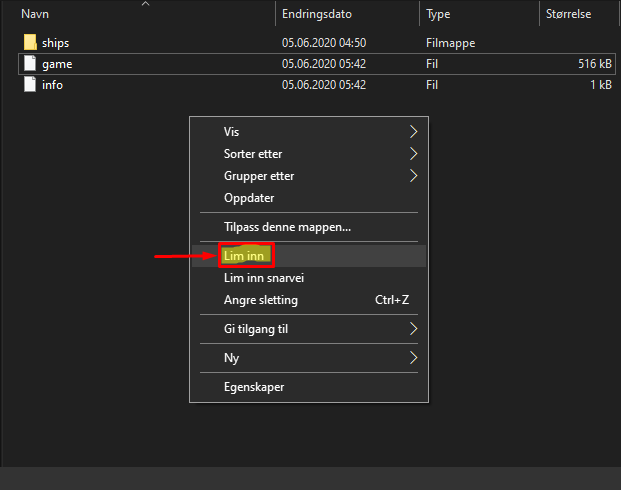Expand the Sorter etter submenu arrow
Screen dimensions: 621x490
point(413,154)
